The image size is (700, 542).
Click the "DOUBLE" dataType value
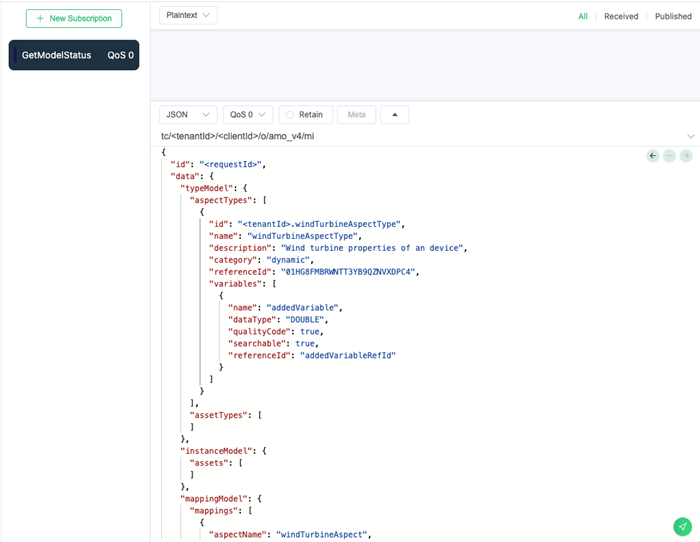[304, 320]
